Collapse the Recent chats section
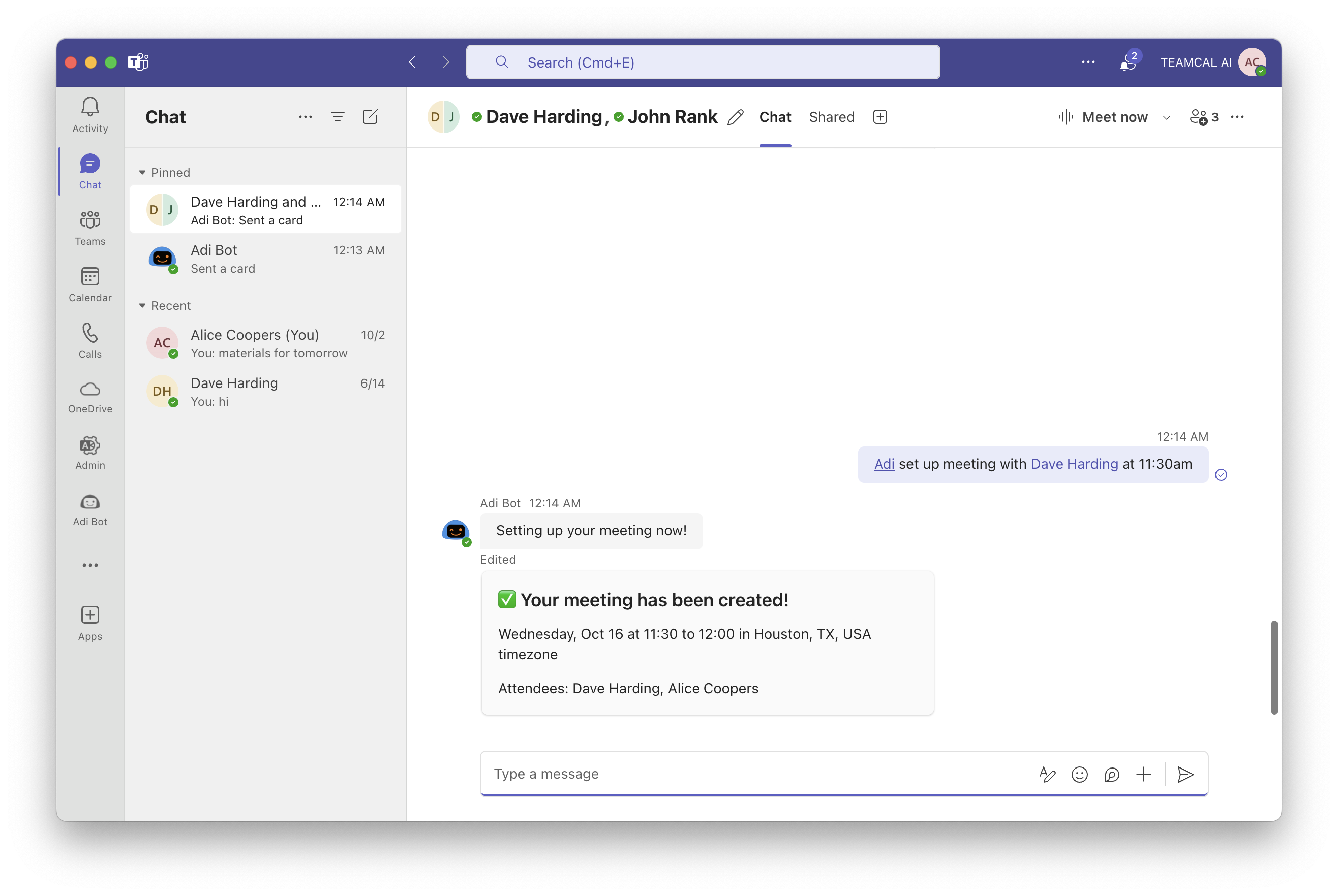1338x896 pixels. pyautogui.click(x=142, y=306)
